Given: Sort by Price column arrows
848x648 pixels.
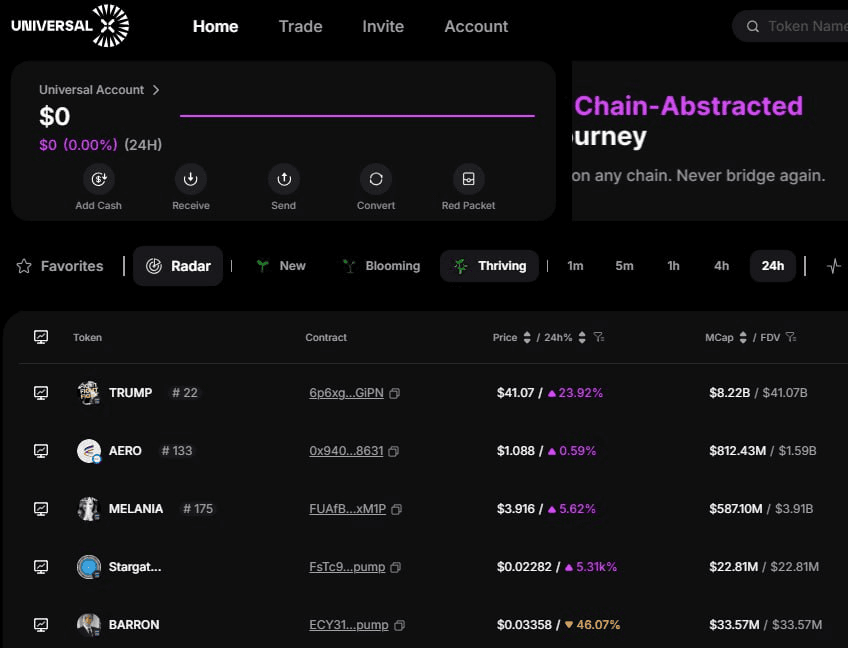Looking at the screenshot, I should pos(527,337).
